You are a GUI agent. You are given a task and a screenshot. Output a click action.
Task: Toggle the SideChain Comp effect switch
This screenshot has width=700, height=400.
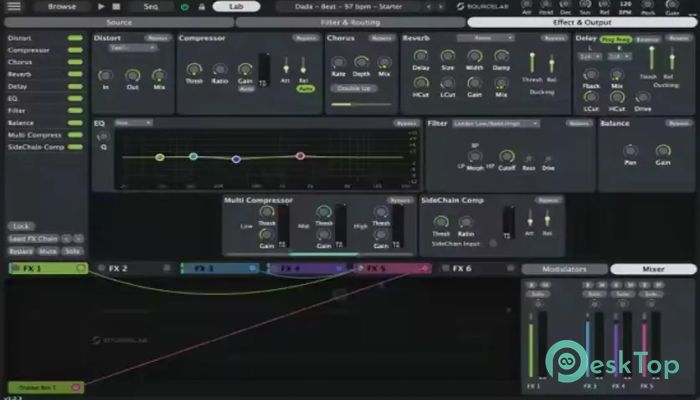click(75, 147)
